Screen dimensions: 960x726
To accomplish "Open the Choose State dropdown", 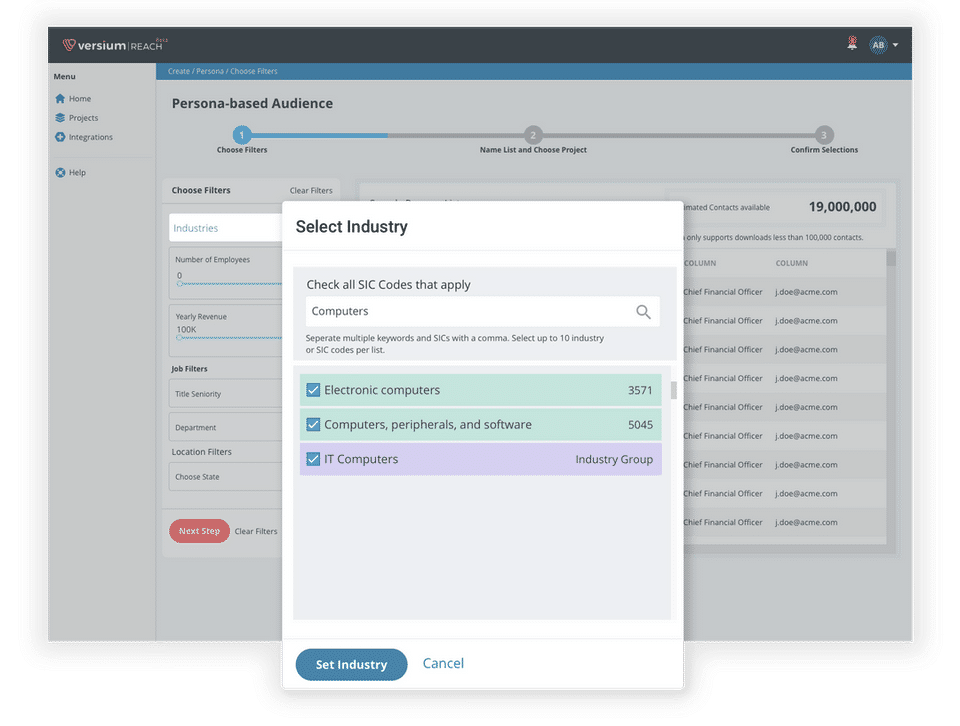I will 225,477.
